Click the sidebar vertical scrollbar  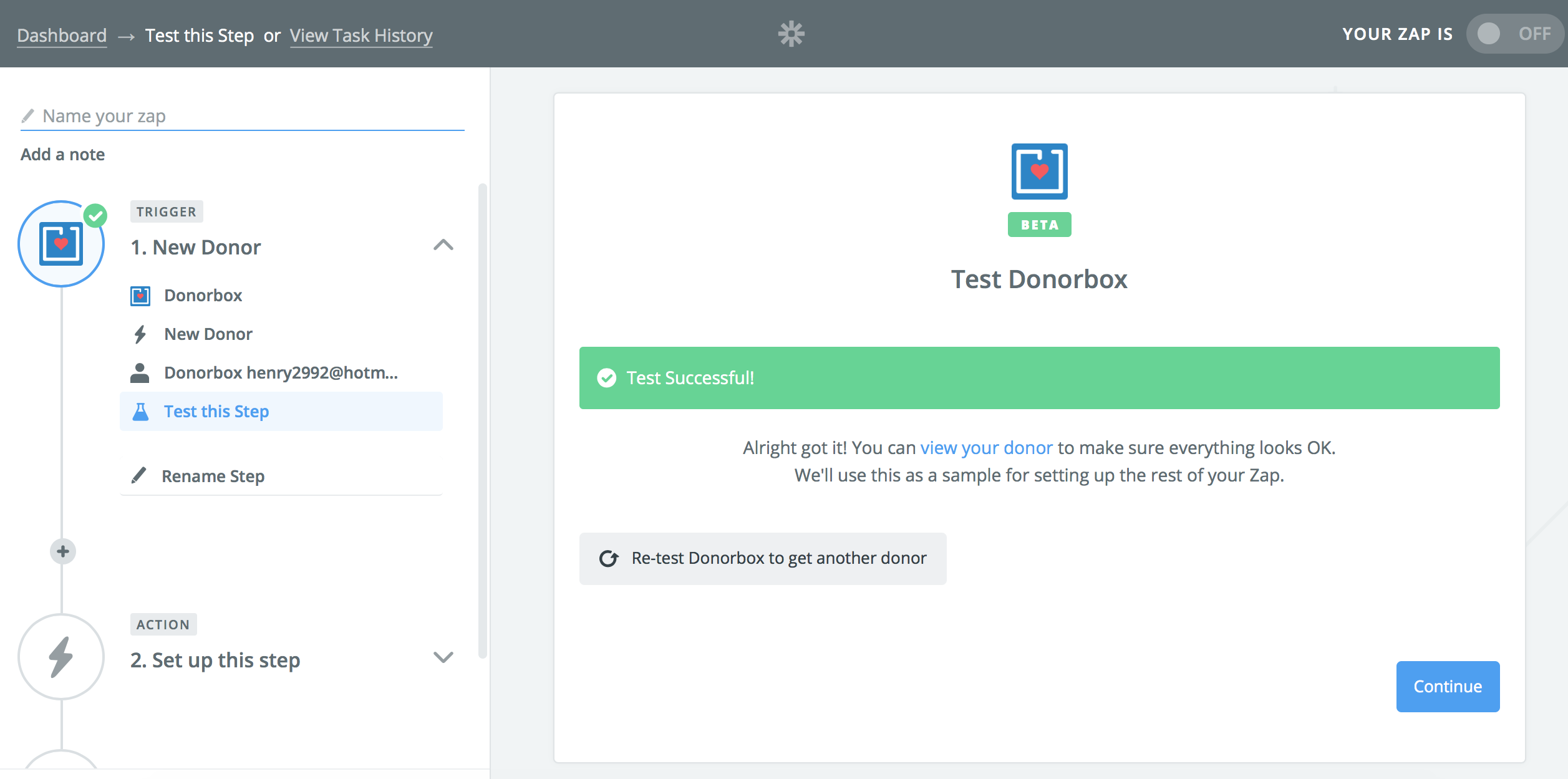(x=482, y=420)
